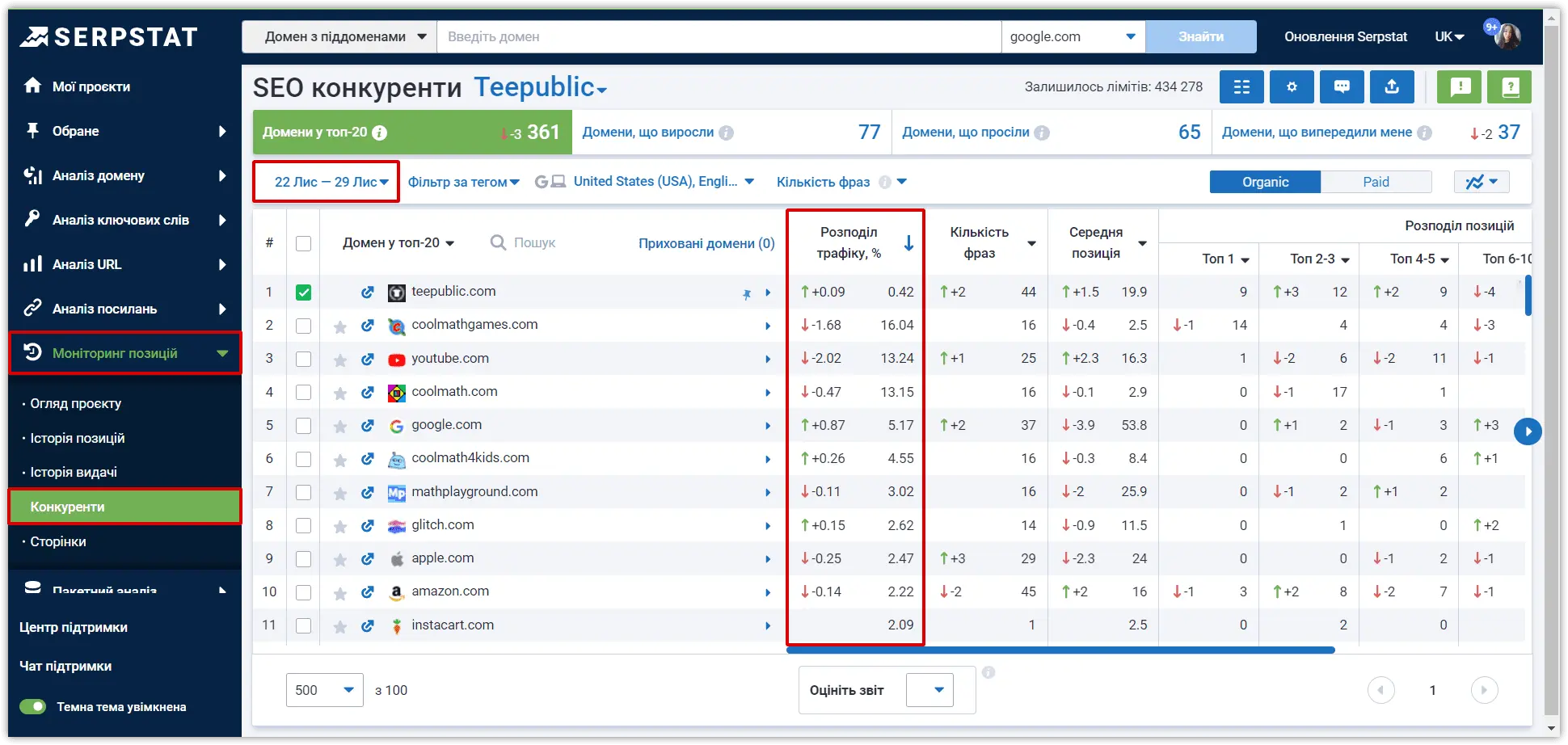This screenshot has width=1568, height=745.
Task: Click the green help book icon
Action: [1510, 87]
